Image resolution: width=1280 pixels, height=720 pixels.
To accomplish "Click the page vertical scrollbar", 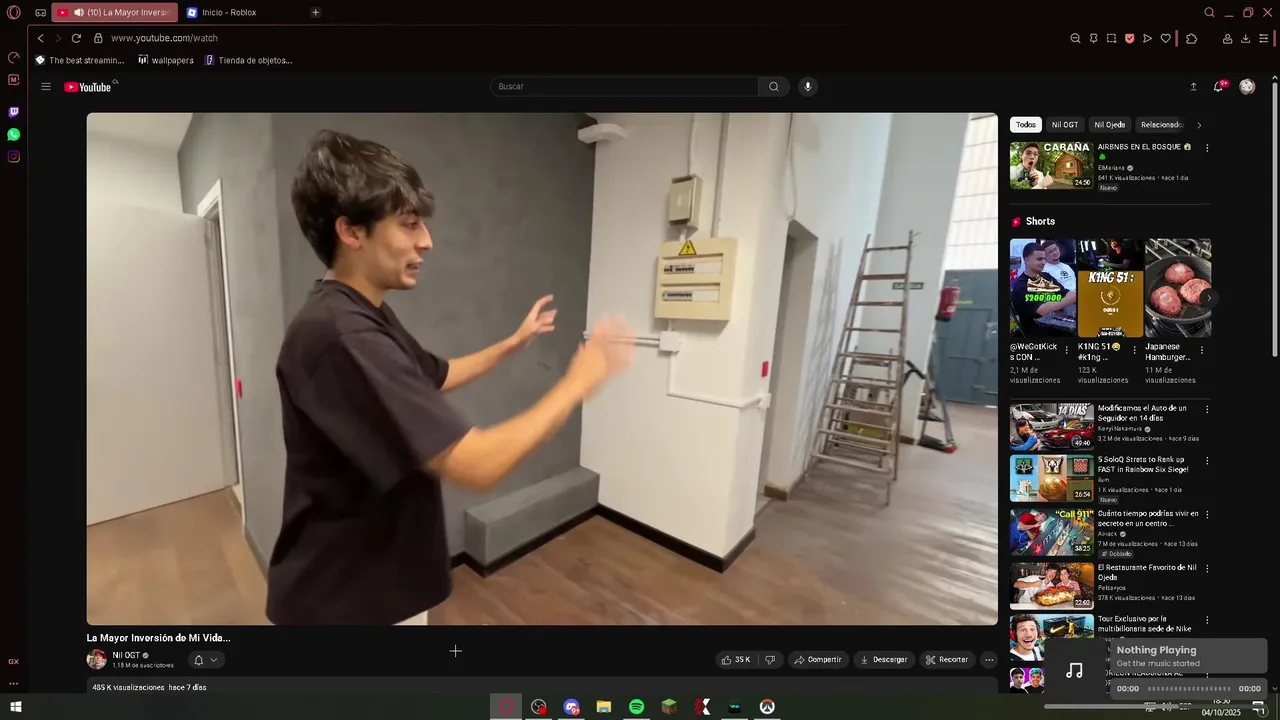I will 1275,220.
